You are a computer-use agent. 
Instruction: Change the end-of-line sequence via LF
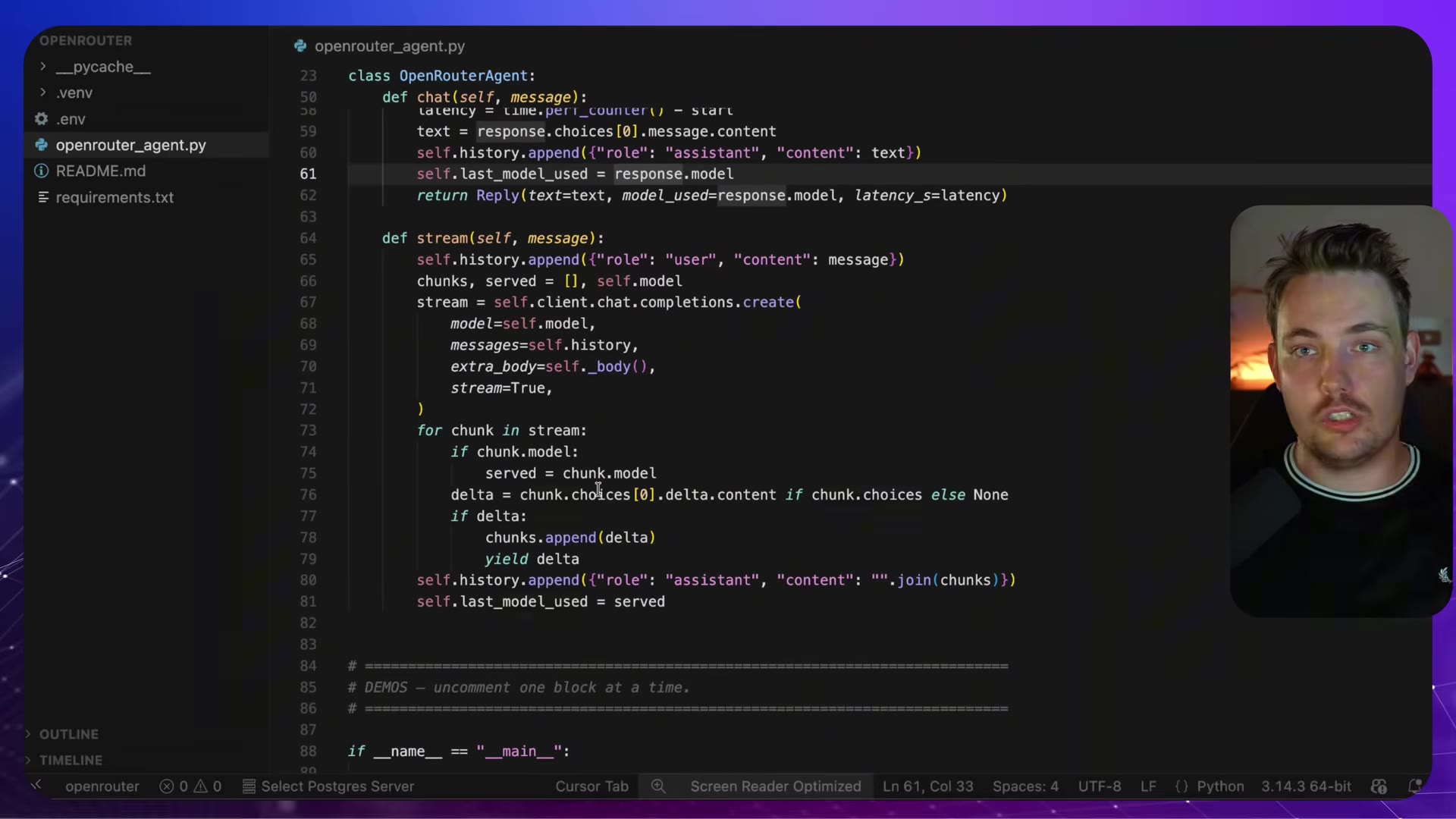click(x=1148, y=786)
